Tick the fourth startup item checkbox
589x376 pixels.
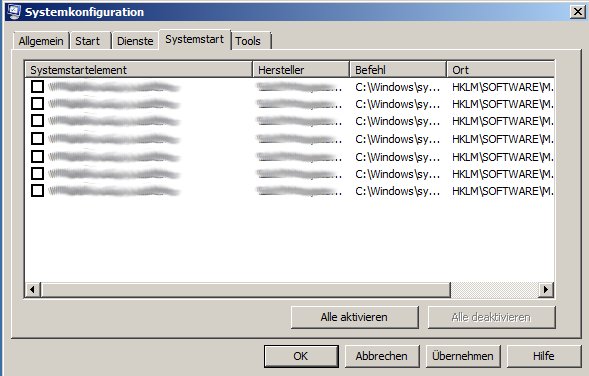pyautogui.click(x=37, y=138)
